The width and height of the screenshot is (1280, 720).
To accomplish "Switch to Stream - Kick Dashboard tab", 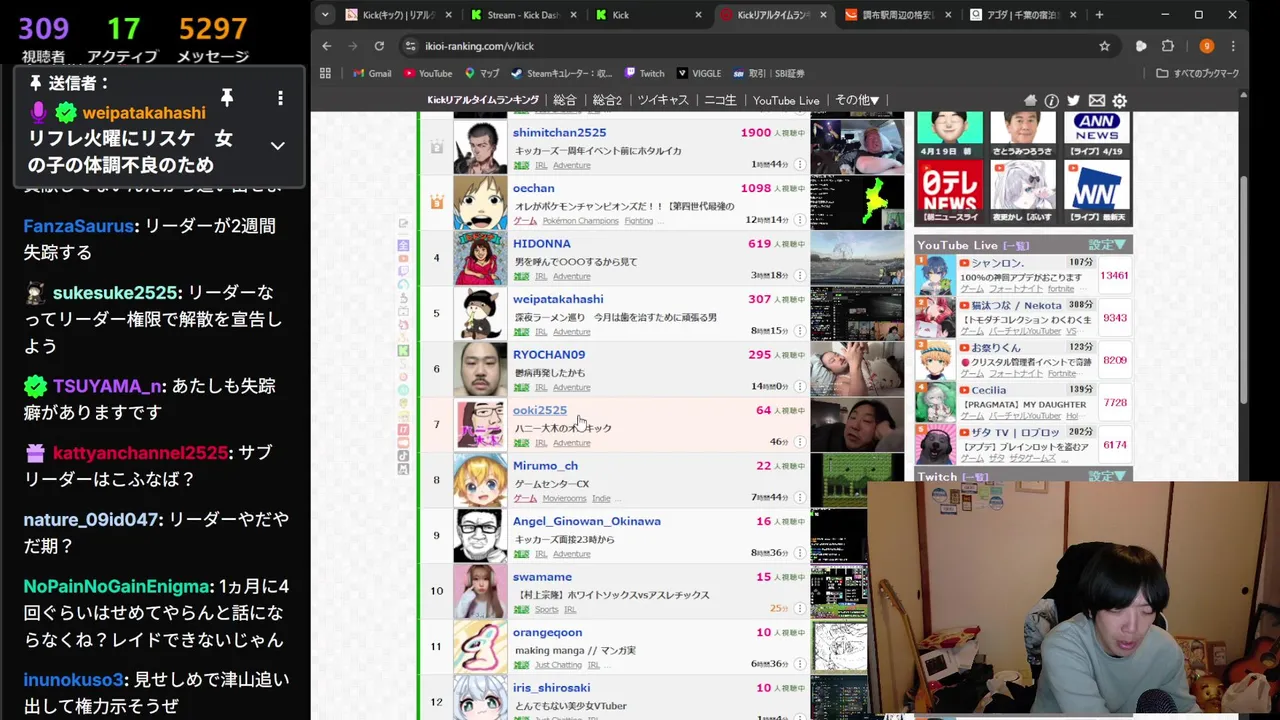I will 523,15.
